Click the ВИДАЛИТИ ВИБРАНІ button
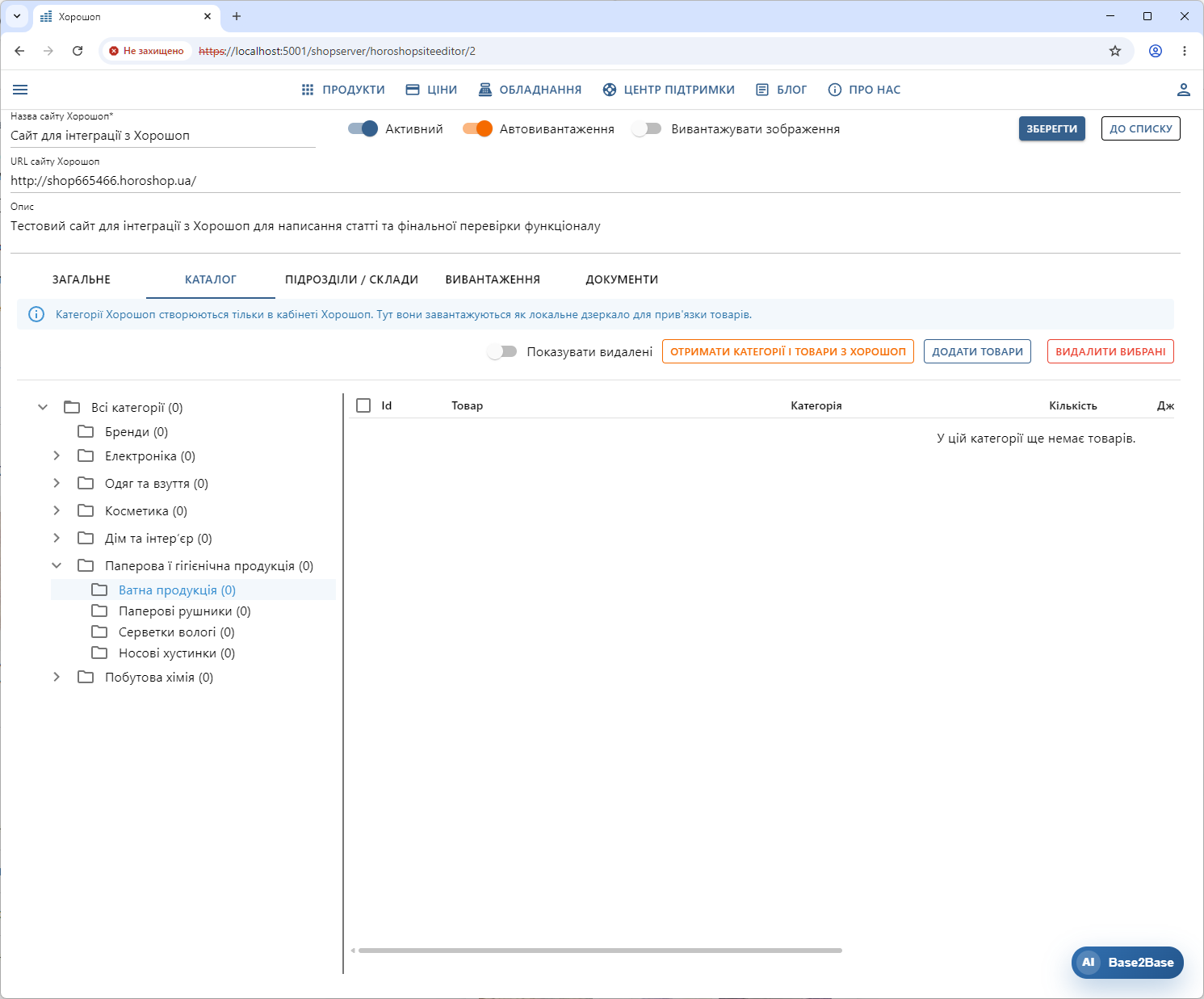Image resolution: width=1204 pixels, height=999 pixels. tap(1110, 351)
